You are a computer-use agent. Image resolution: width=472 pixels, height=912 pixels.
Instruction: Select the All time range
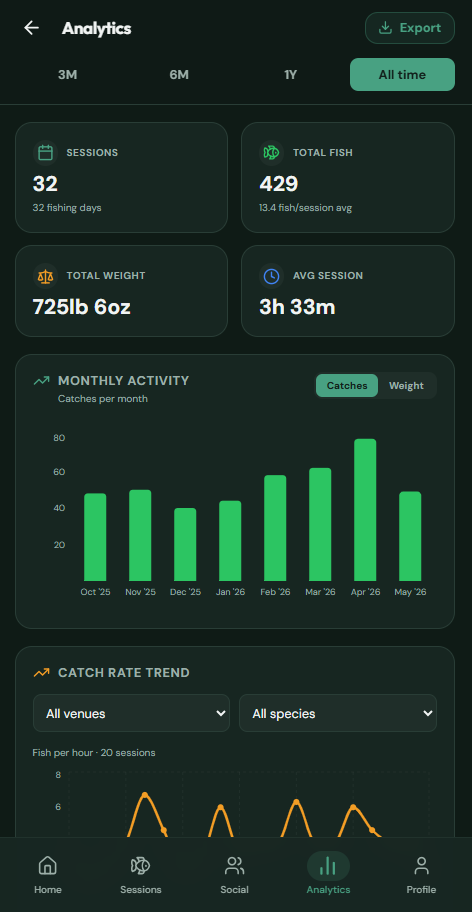coord(402,74)
